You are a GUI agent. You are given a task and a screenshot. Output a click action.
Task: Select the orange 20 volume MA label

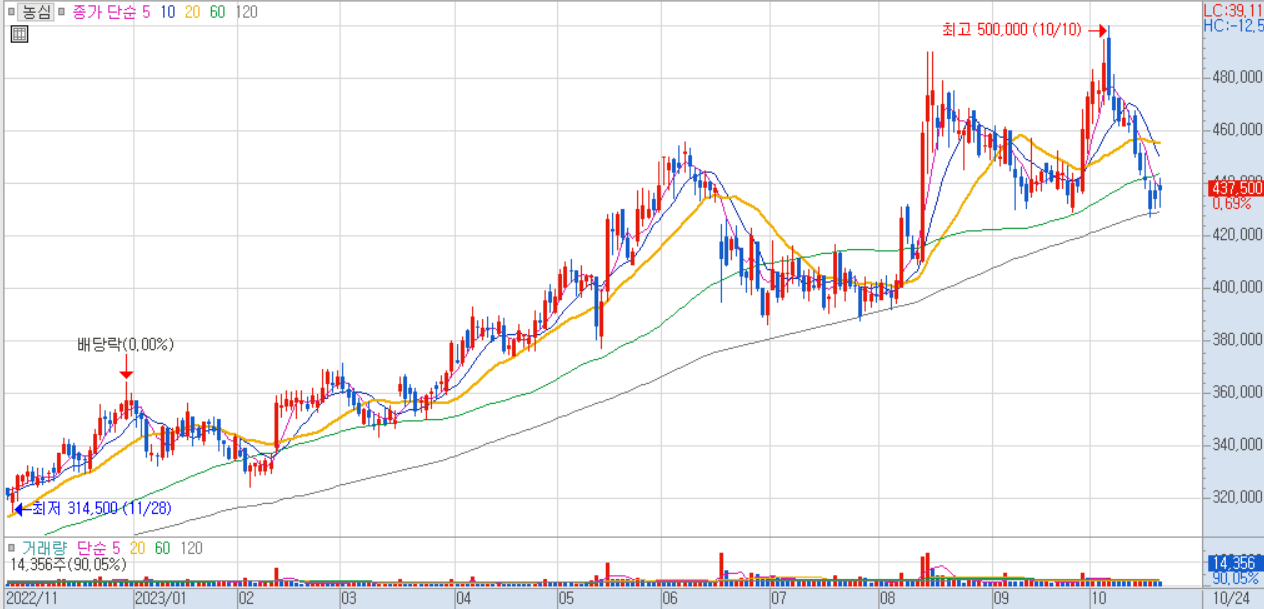137,547
